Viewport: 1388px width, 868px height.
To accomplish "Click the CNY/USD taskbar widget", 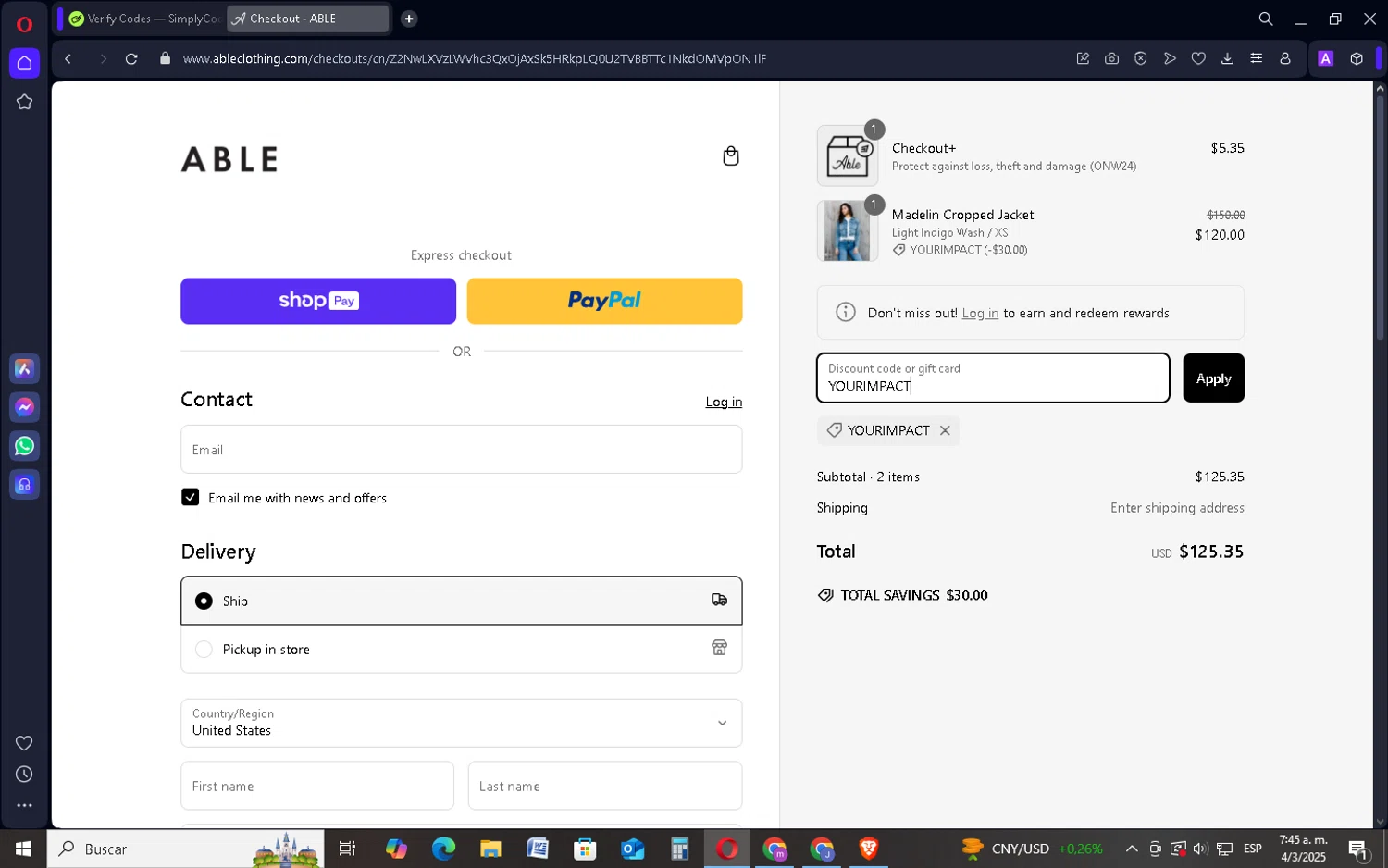I will (1032, 849).
